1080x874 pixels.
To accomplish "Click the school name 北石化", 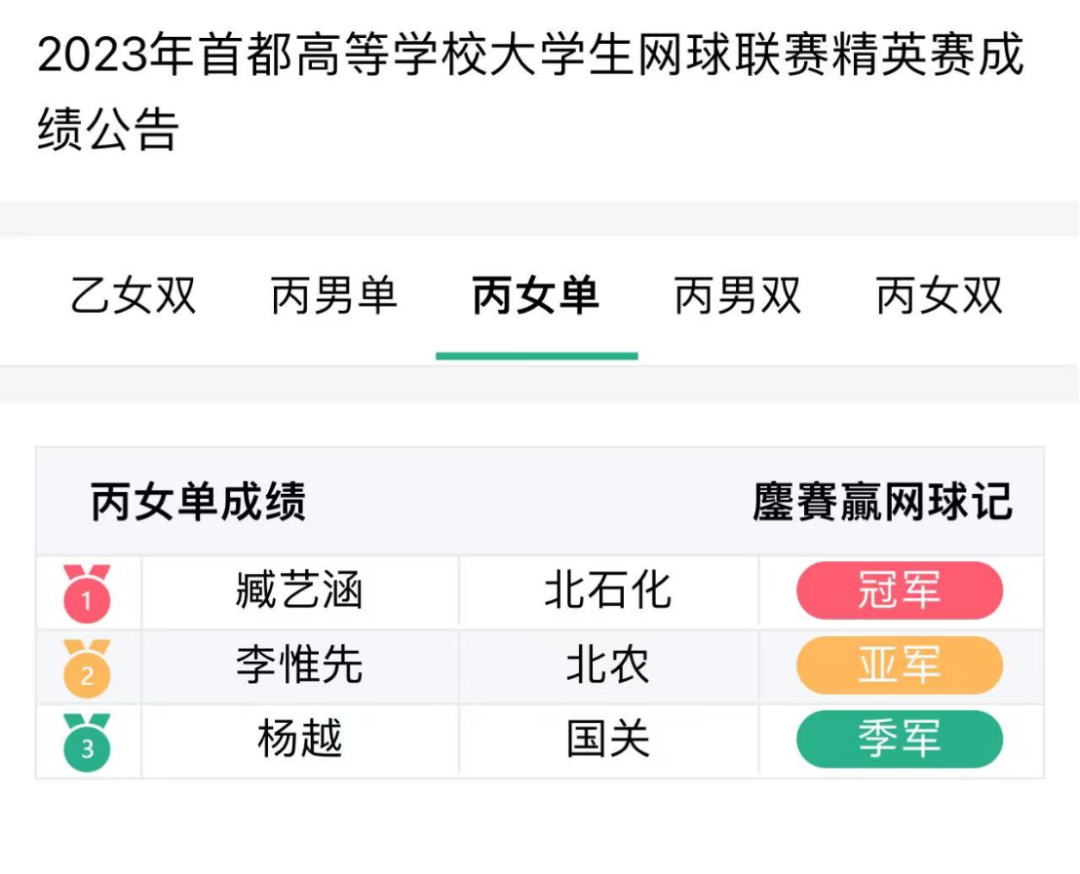I will [608, 591].
